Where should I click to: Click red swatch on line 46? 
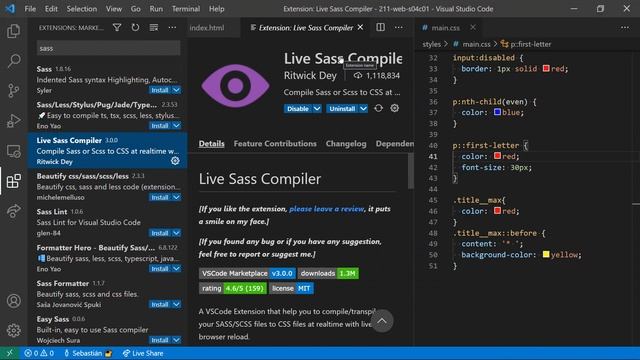(497, 211)
